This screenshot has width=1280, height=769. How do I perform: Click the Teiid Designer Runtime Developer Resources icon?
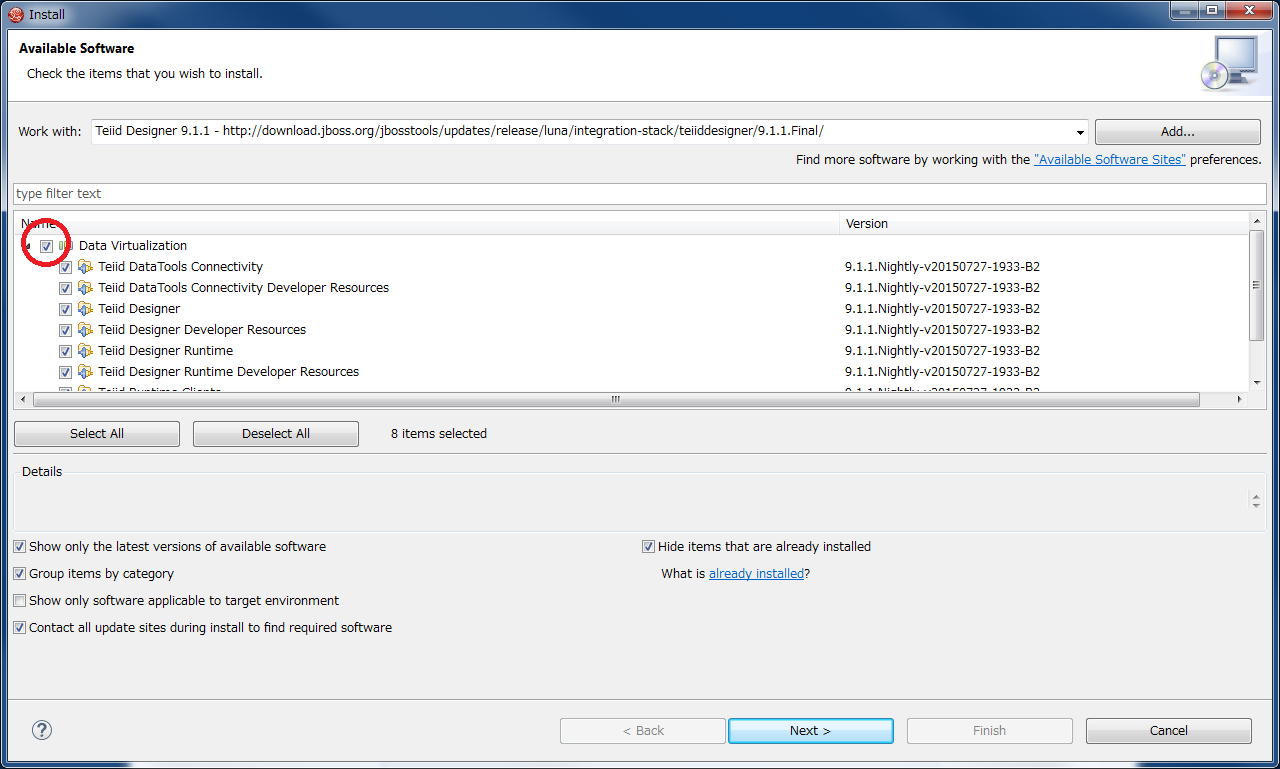(85, 372)
